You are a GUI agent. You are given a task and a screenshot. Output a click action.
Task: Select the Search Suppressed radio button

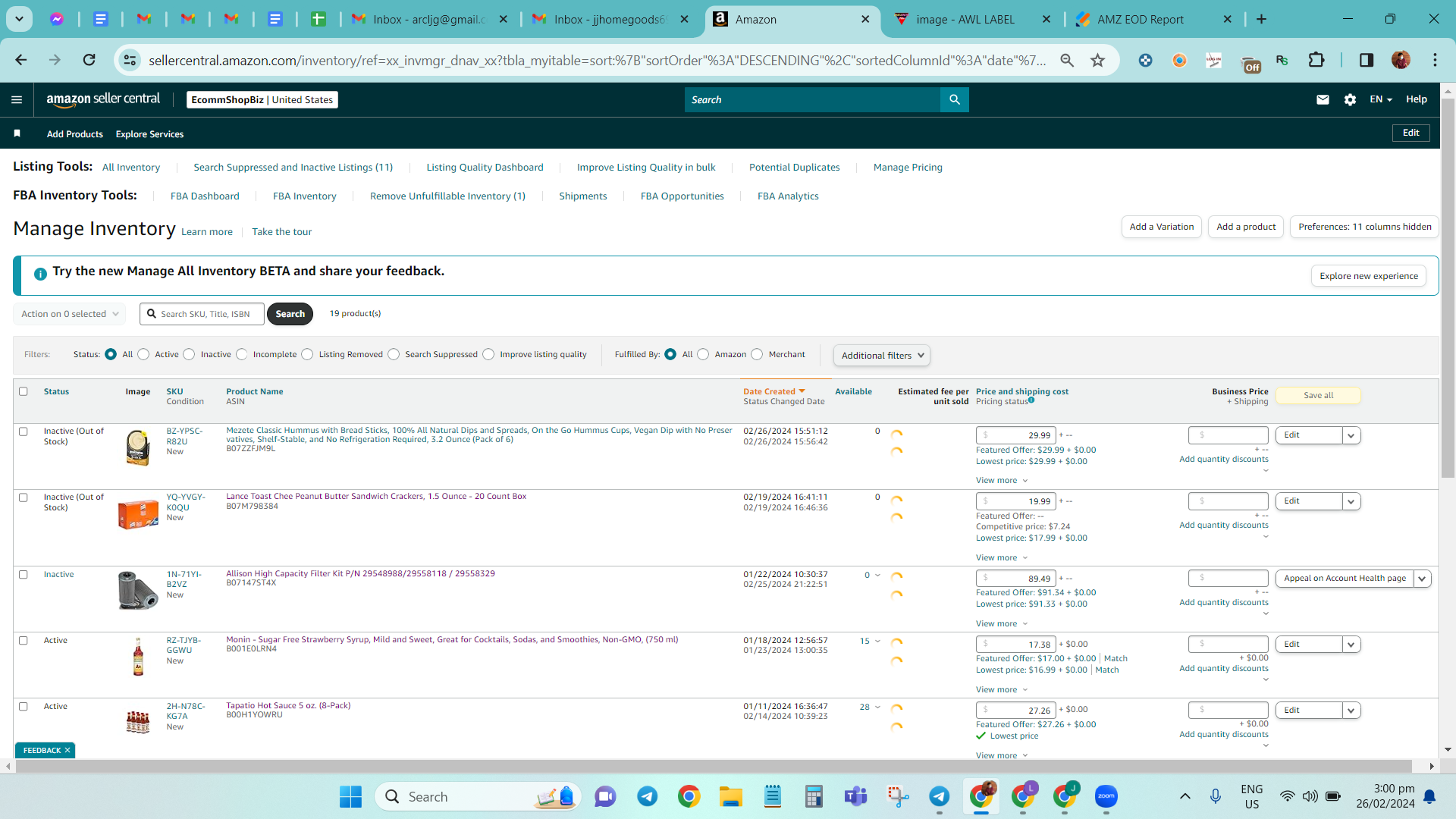(394, 354)
